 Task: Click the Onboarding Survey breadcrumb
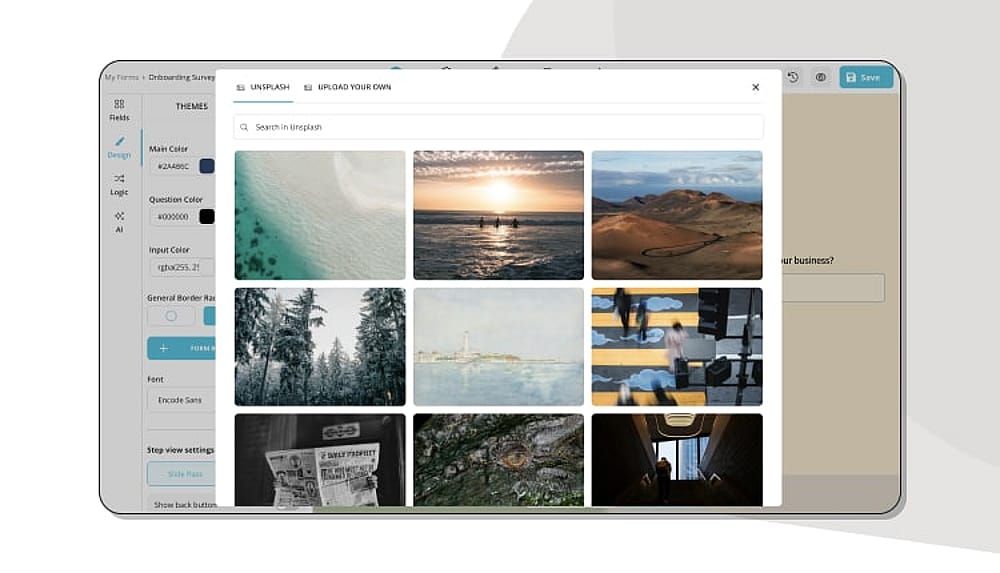click(182, 77)
